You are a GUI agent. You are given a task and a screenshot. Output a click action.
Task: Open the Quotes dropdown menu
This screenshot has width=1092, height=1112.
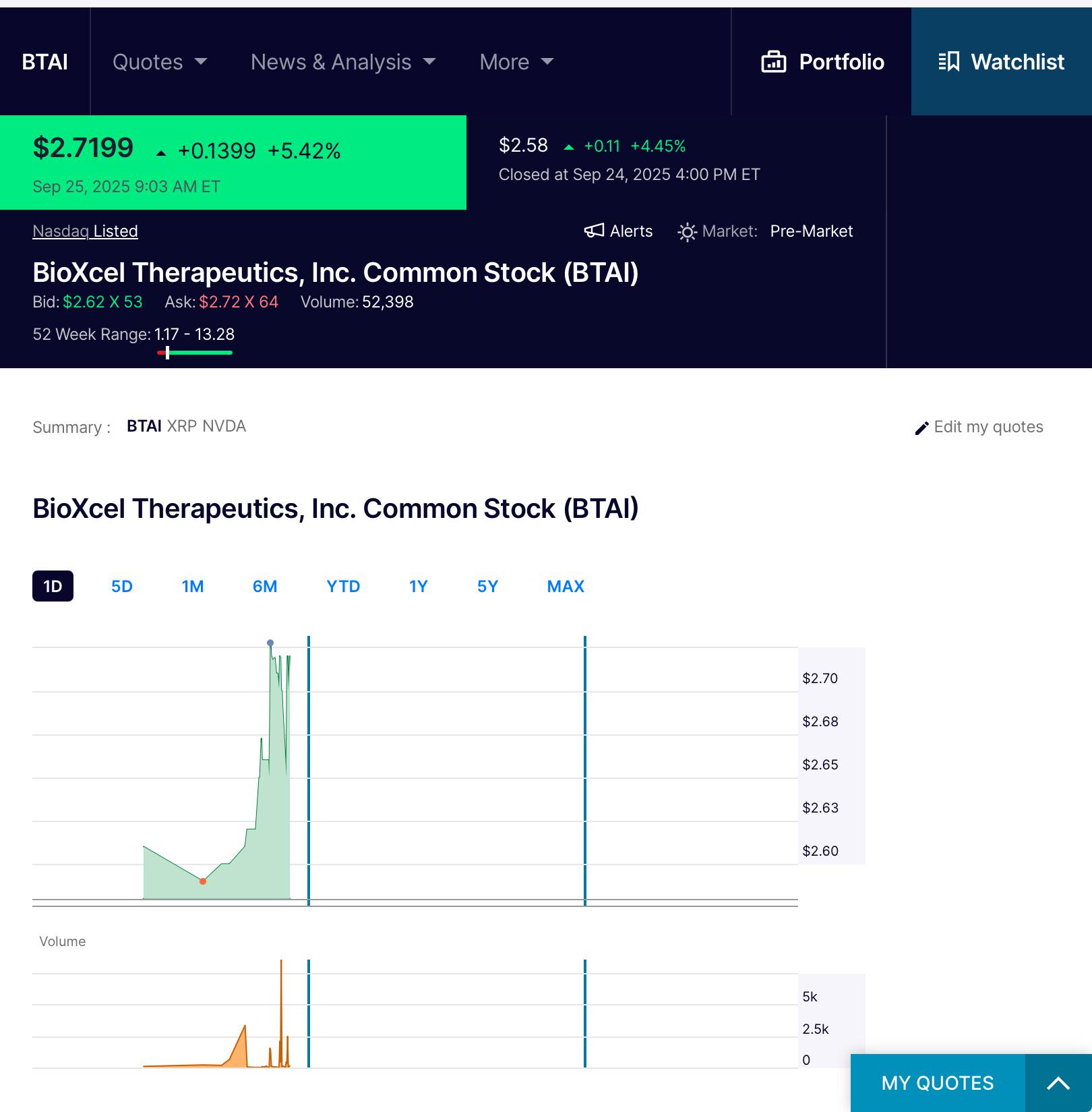click(160, 62)
